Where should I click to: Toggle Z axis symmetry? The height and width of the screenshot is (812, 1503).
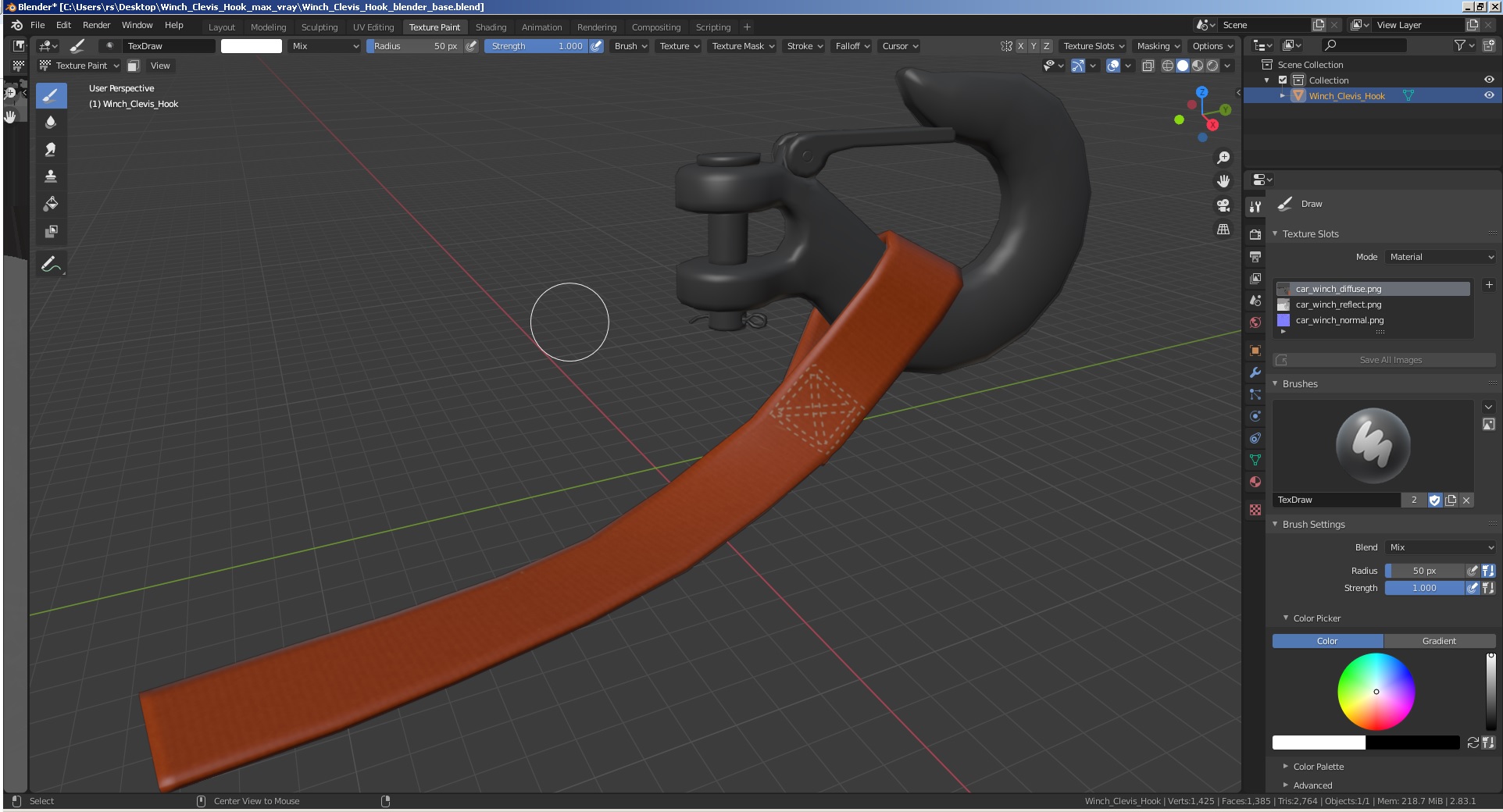[1047, 46]
